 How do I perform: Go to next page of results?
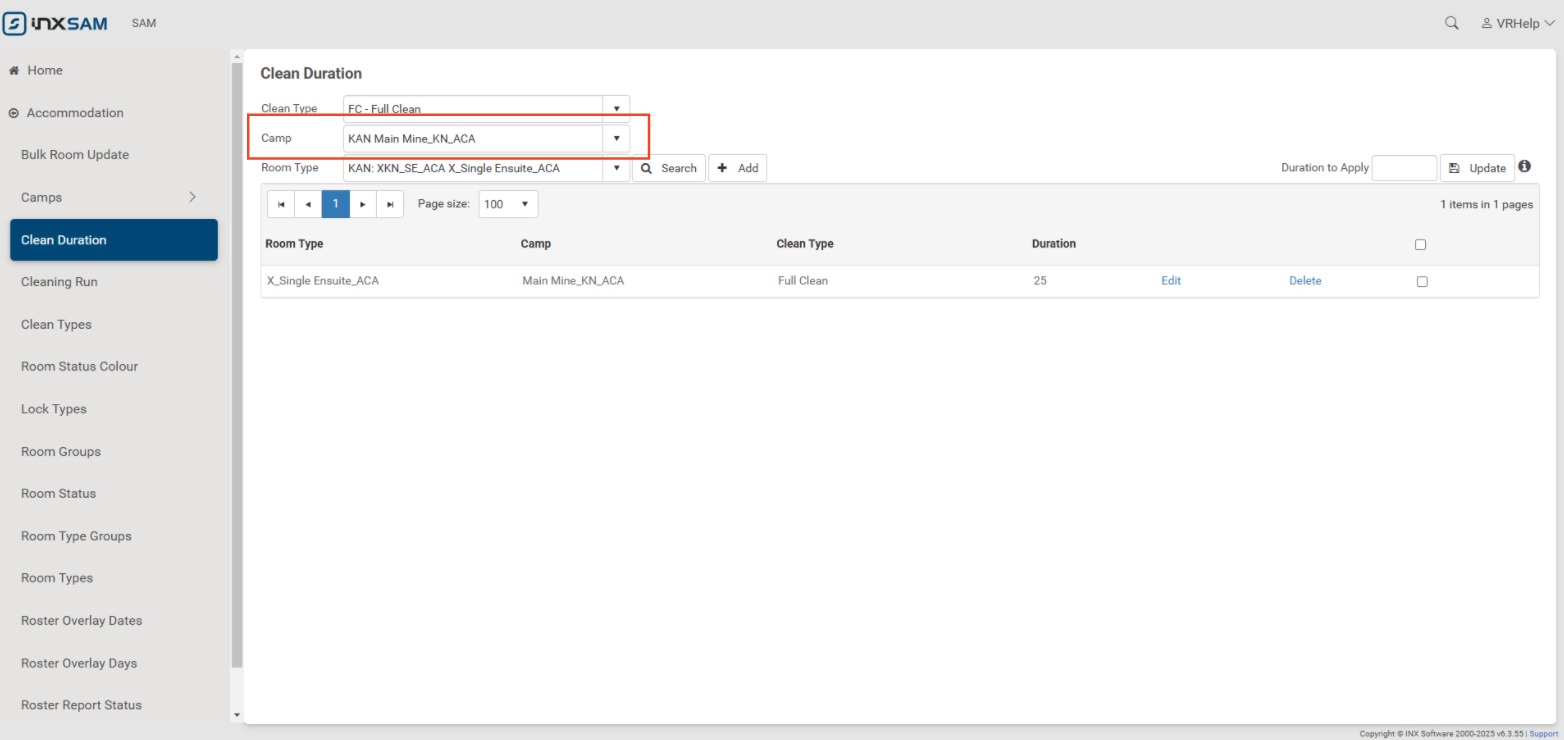pos(363,204)
